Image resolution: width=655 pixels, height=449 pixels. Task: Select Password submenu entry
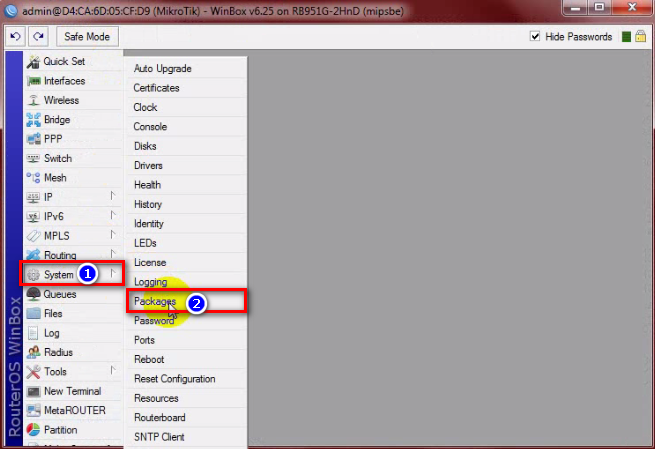tap(187, 321)
